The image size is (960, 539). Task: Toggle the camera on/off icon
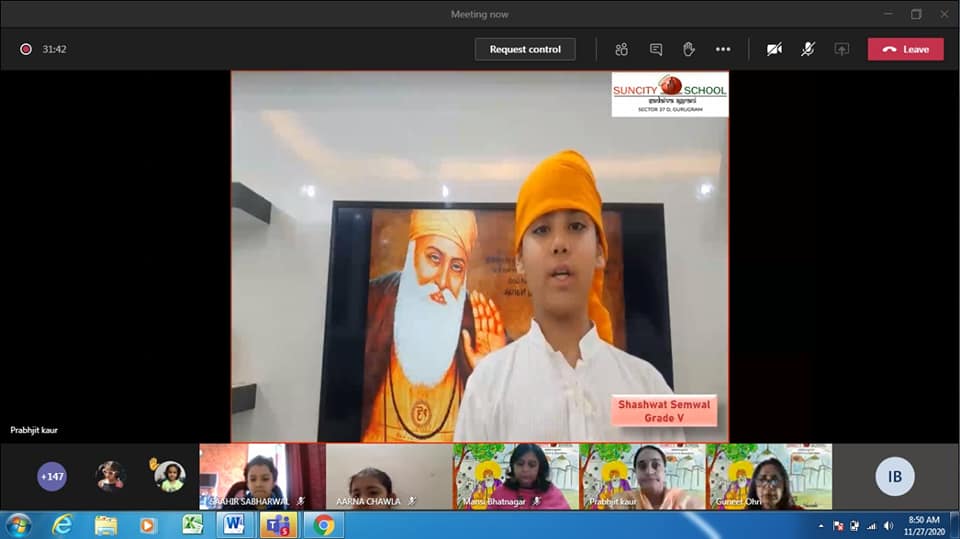774,49
